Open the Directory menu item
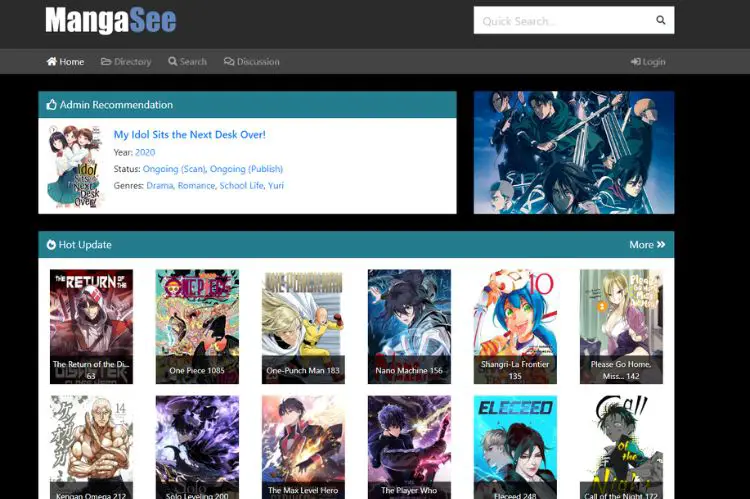The height and width of the screenshot is (499, 750). click(x=126, y=62)
